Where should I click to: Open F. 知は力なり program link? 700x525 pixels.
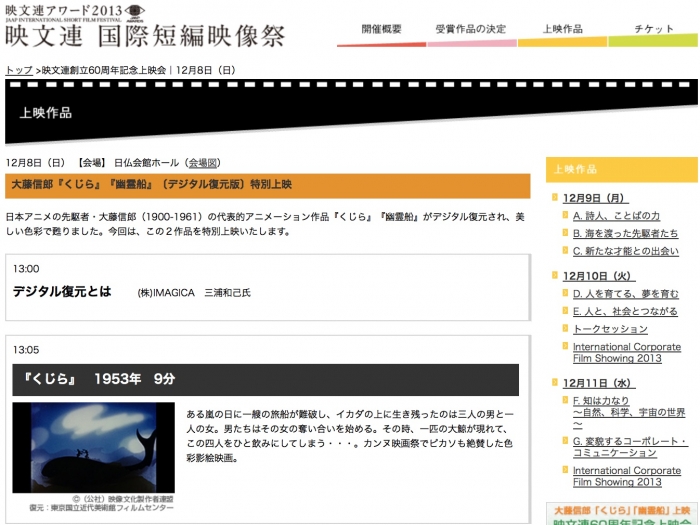point(629,412)
